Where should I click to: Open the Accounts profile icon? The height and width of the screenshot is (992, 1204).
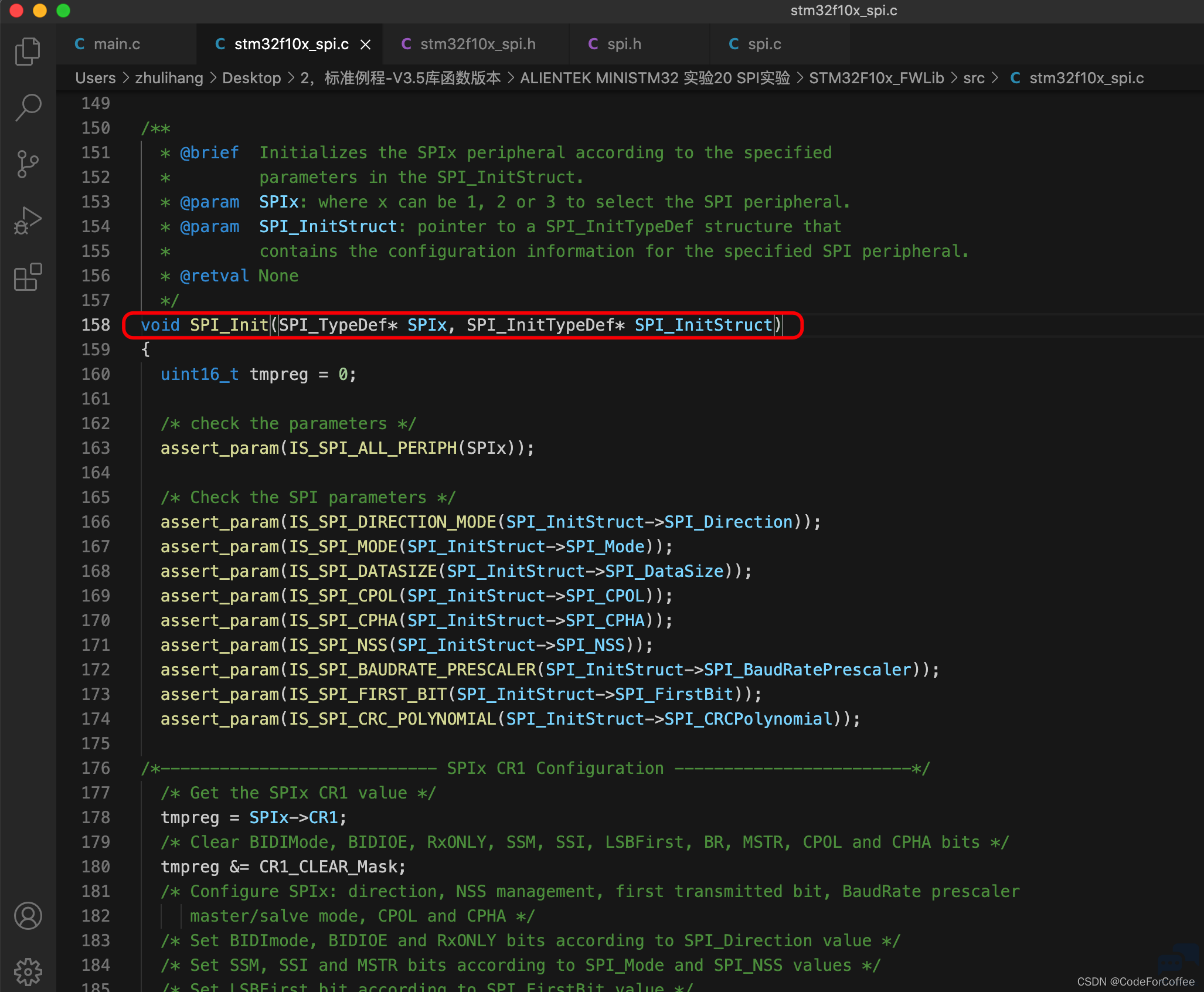(28, 916)
